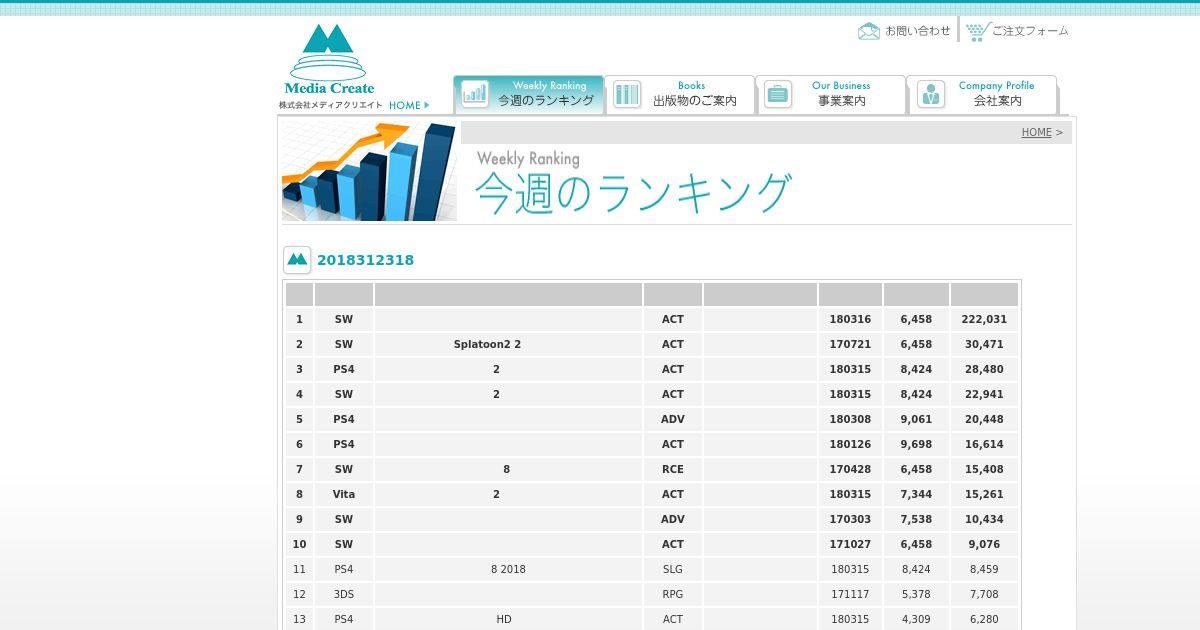1200x630 pixels.
Task: Select the Books tab
Action: 680,94
